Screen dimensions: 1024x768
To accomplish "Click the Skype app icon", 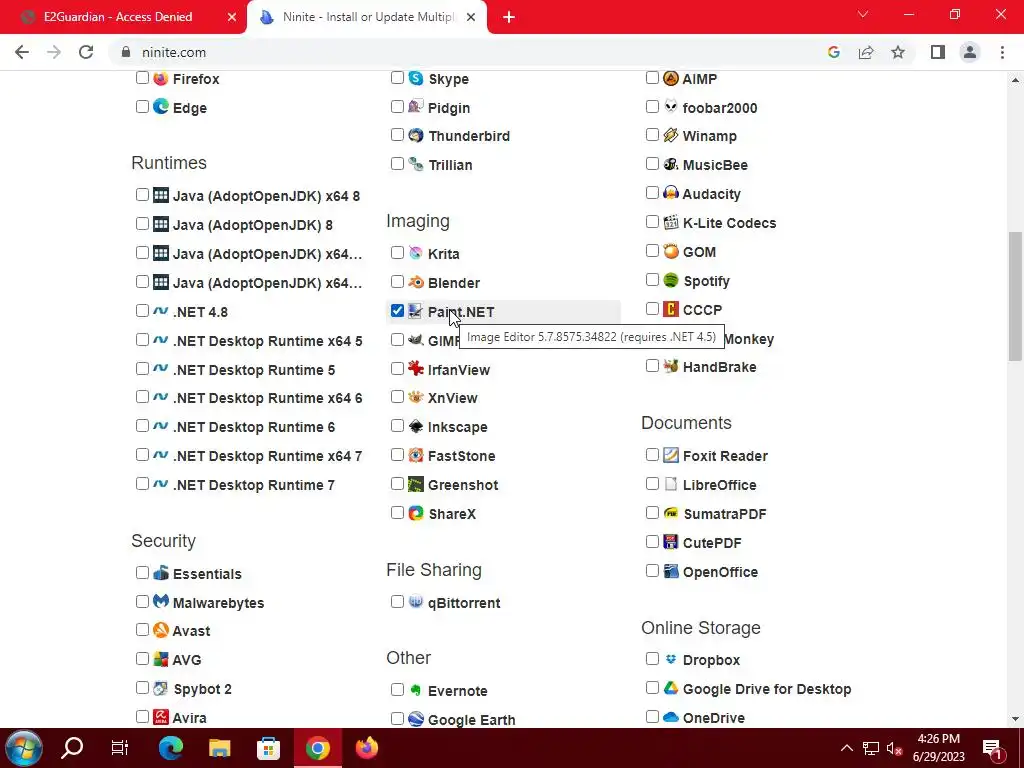I will pyautogui.click(x=416, y=78).
